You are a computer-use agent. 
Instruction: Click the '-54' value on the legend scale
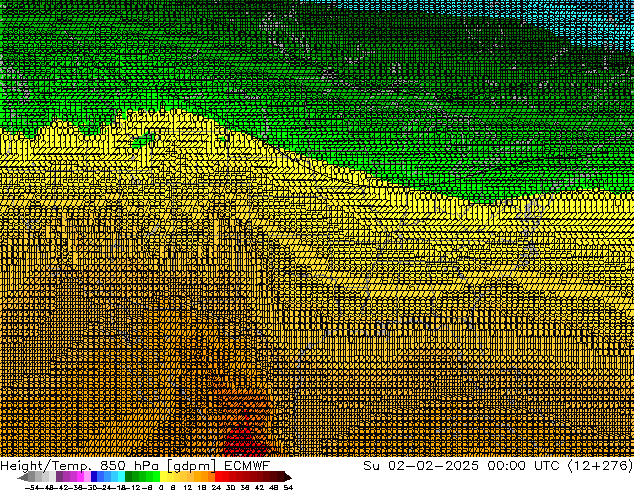click(x=32, y=487)
